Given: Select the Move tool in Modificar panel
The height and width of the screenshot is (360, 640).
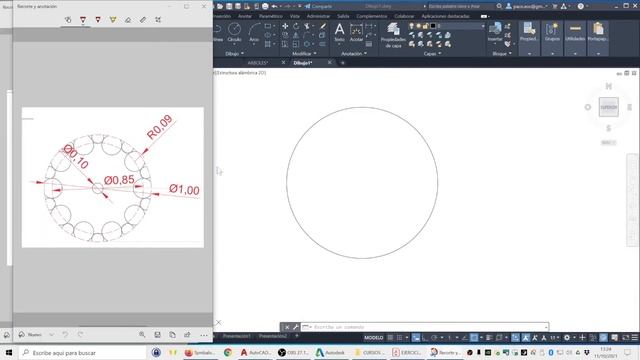Looking at the screenshot, I should (285, 26).
